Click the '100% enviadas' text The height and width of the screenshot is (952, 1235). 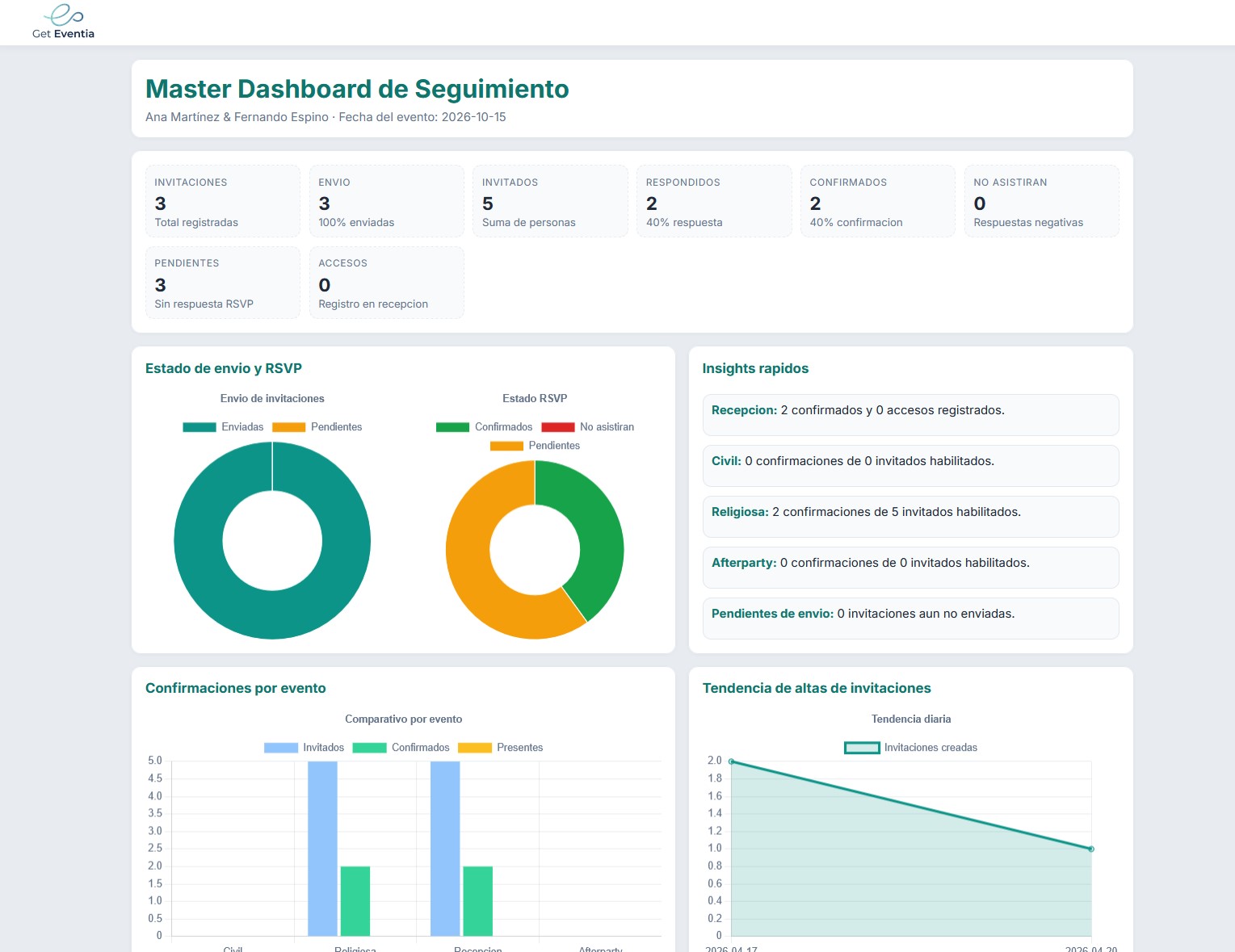tap(356, 223)
